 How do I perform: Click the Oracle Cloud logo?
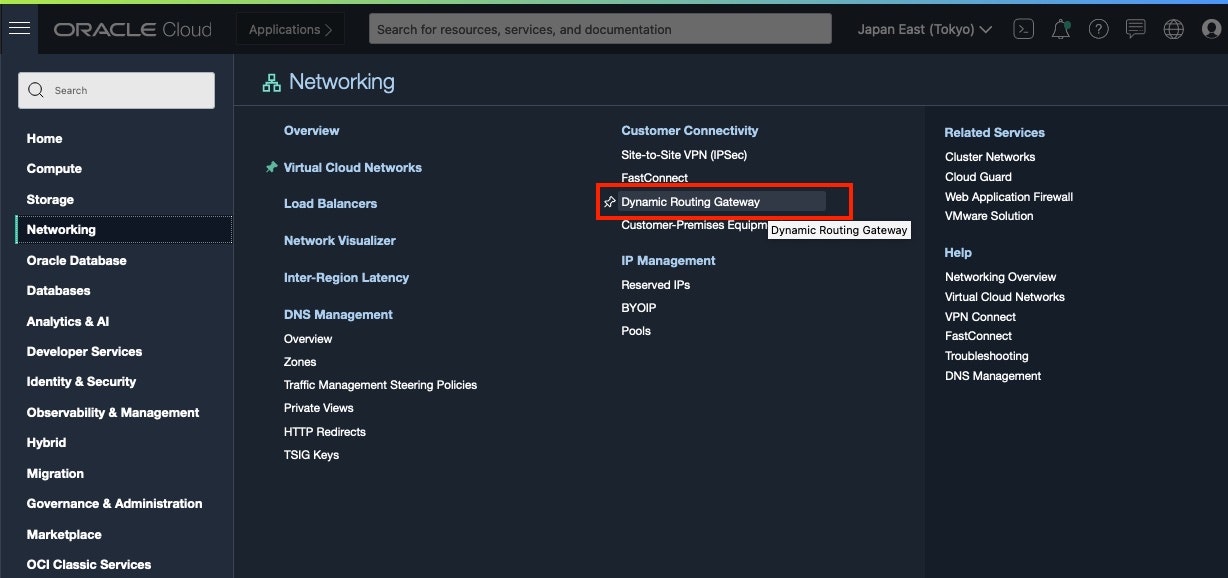(133, 30)
